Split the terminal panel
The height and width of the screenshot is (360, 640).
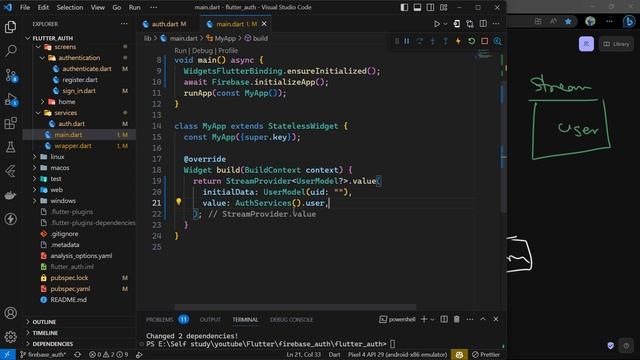coord(444,319)
